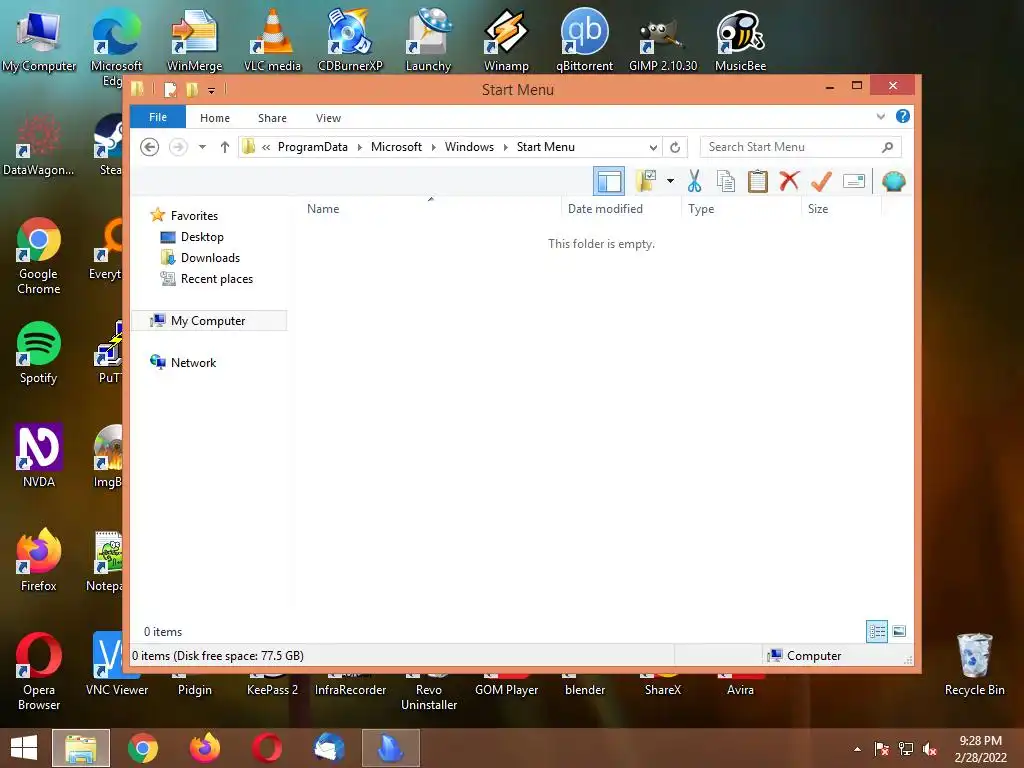Image resolution: width=1024 pixels, height=768 pixels.
Task: Switch to Large icons view layout icon
Action: click(899, 631)
